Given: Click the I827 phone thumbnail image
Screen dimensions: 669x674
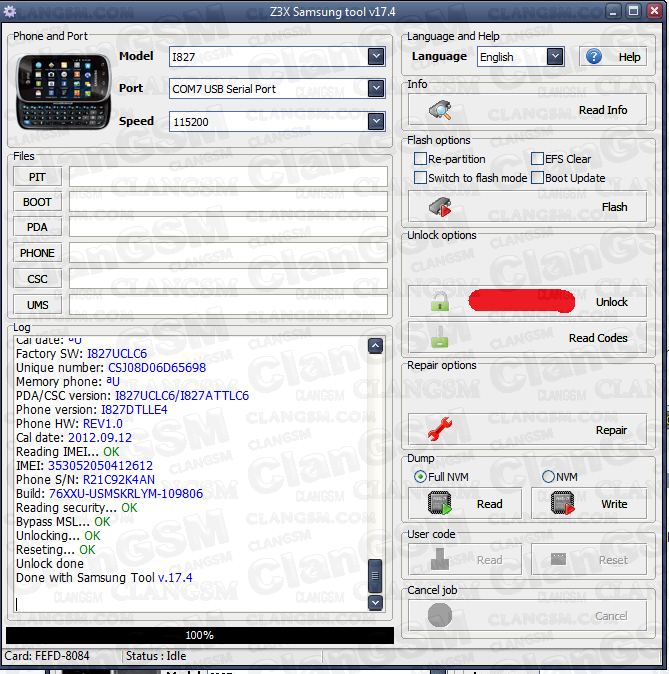Looking at the screenshot, I should tap(63, 92).
